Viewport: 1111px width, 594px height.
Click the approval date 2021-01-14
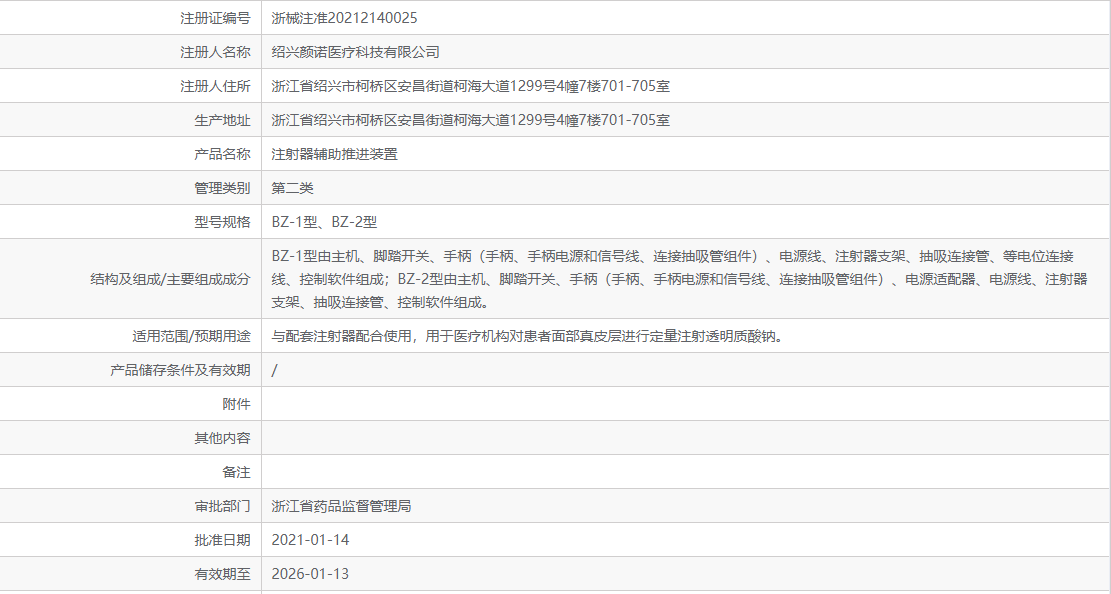tap(311, 539)
